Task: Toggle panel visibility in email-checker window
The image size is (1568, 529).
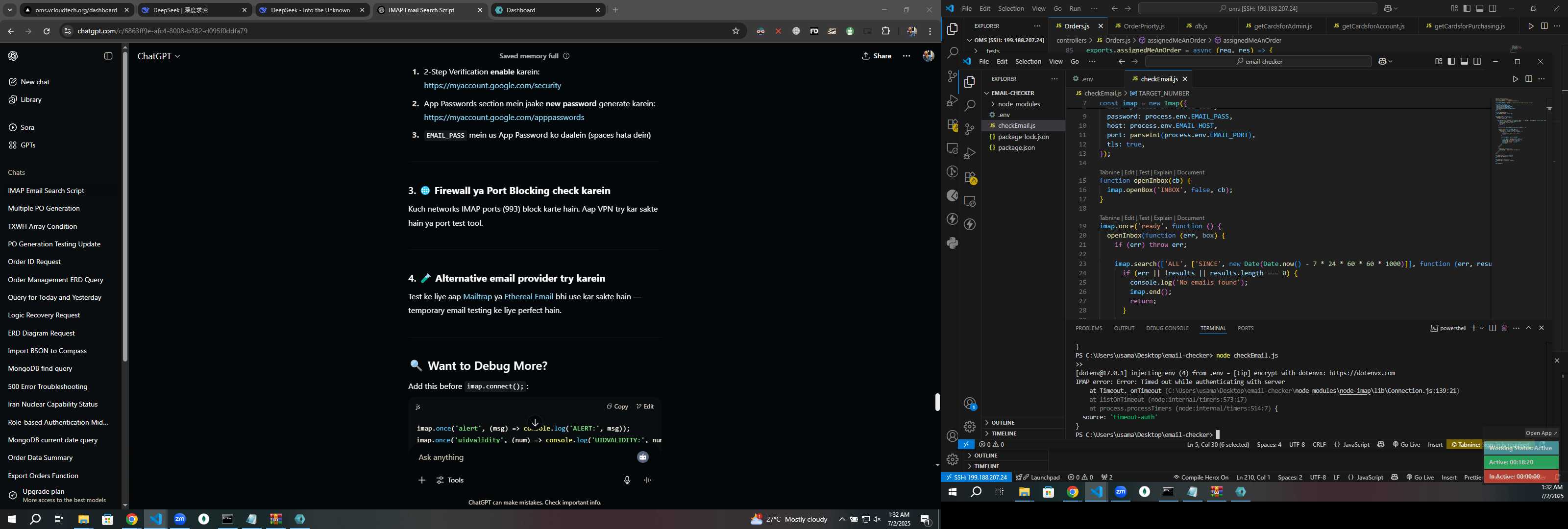Action: pos(1464,62)
